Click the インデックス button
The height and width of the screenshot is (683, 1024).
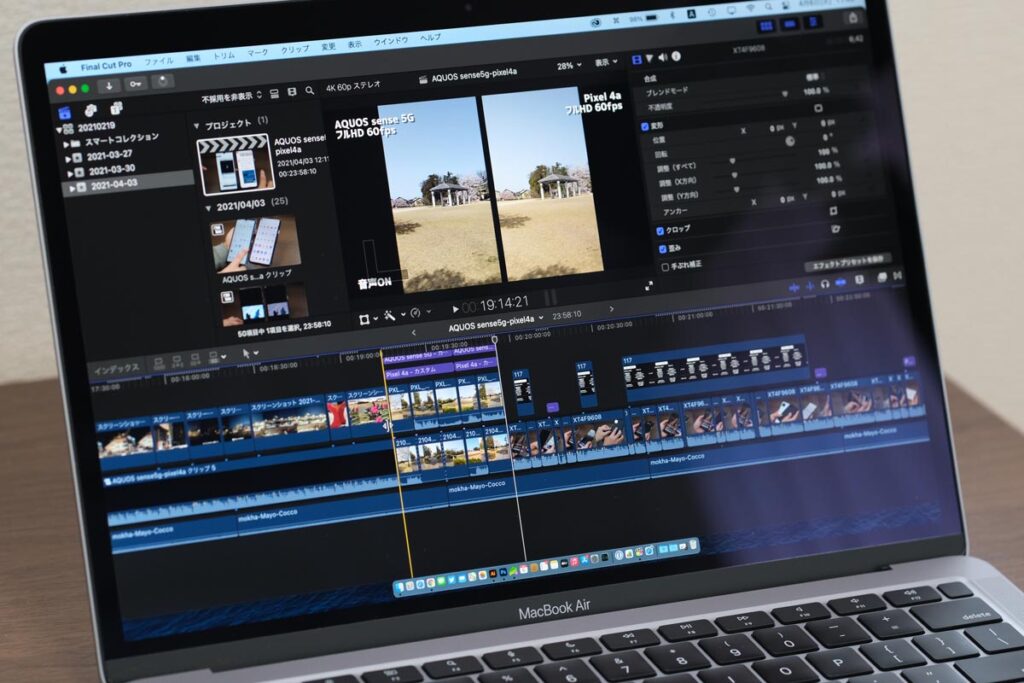[117, 369]
